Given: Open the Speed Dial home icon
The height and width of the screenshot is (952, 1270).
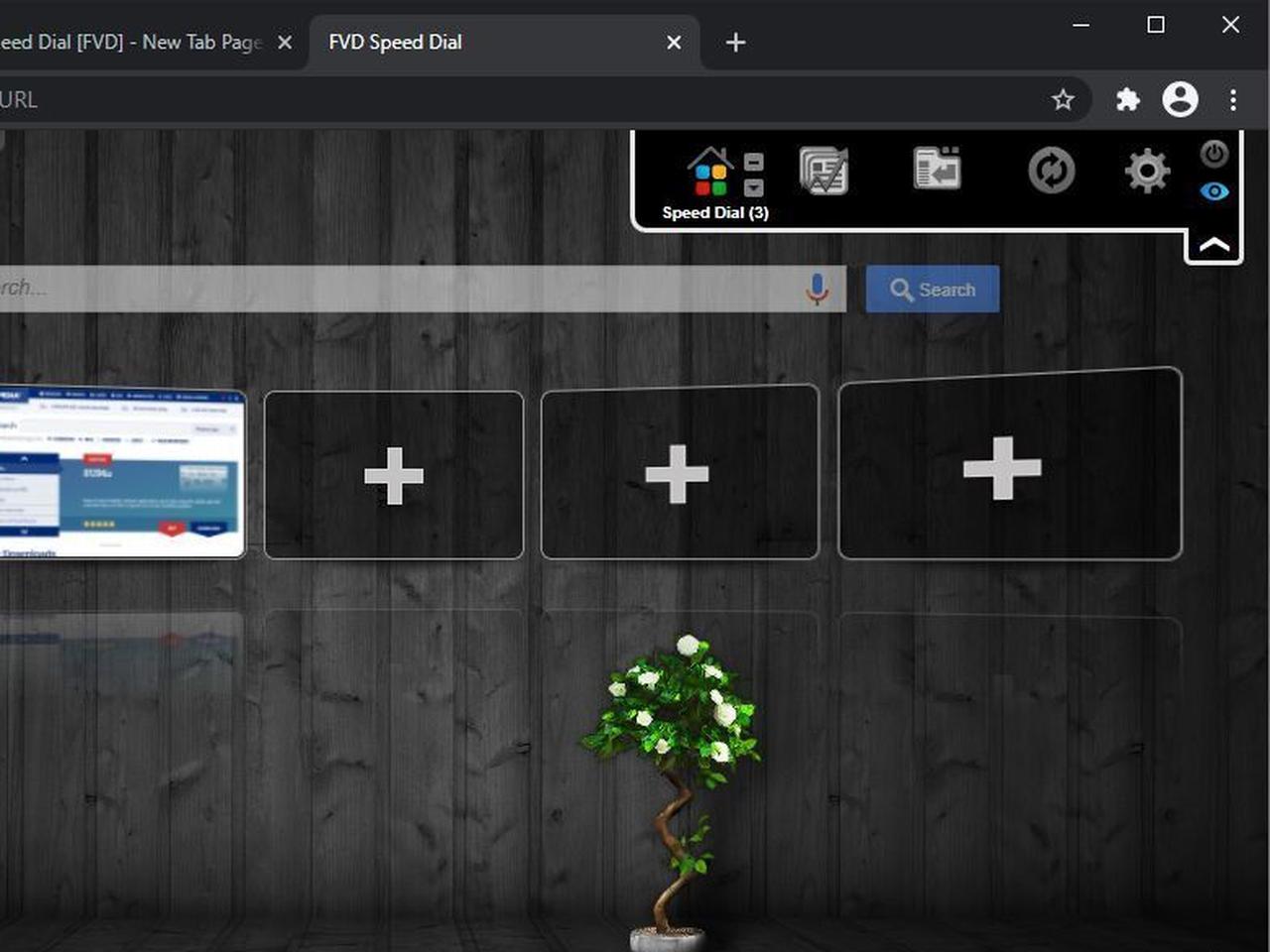Looking at the screenshot, I should coord(709,173).
